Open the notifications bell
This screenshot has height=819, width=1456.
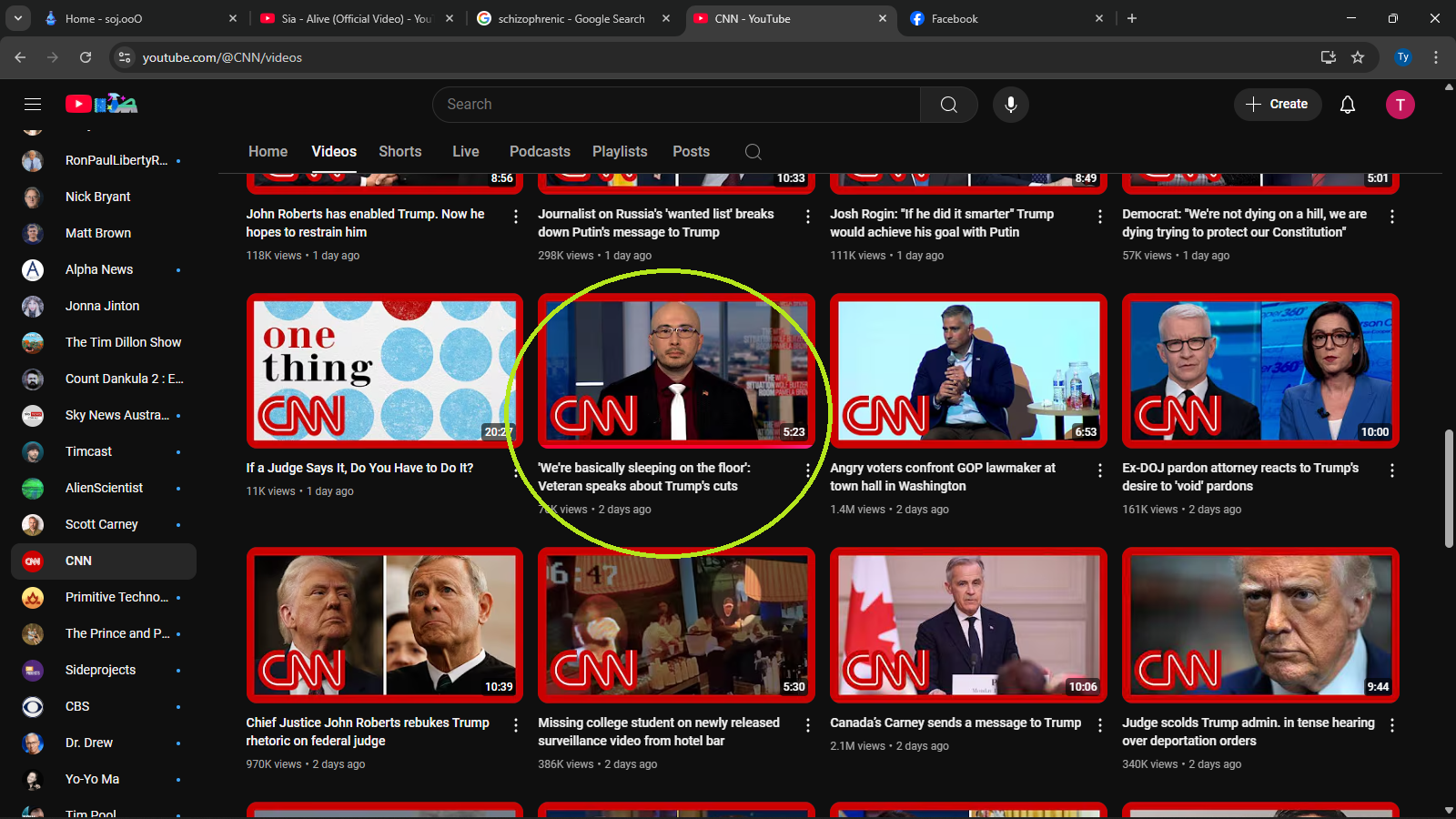point(1348,105)
